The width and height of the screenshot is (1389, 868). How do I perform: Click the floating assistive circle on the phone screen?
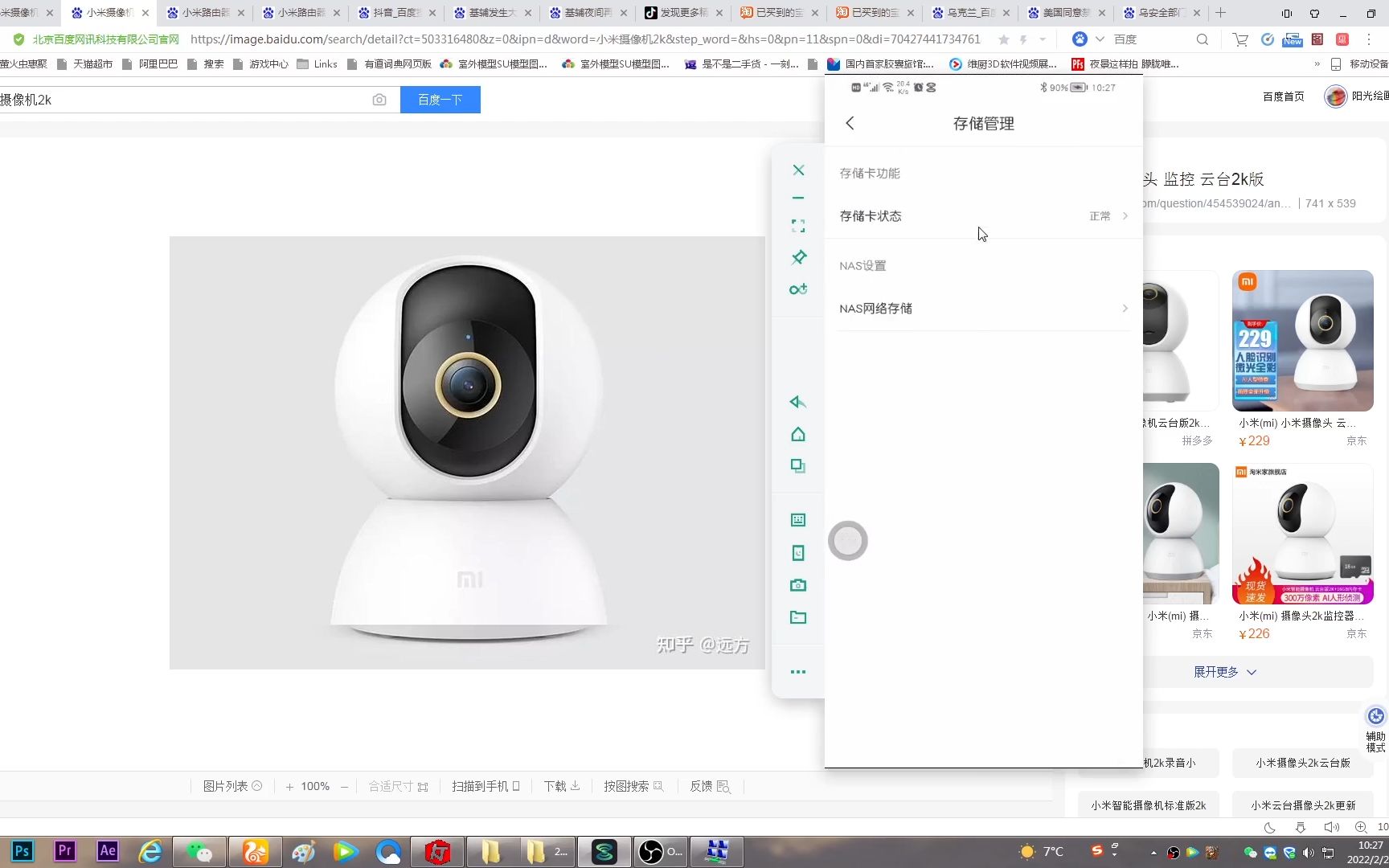coord(848,541)
